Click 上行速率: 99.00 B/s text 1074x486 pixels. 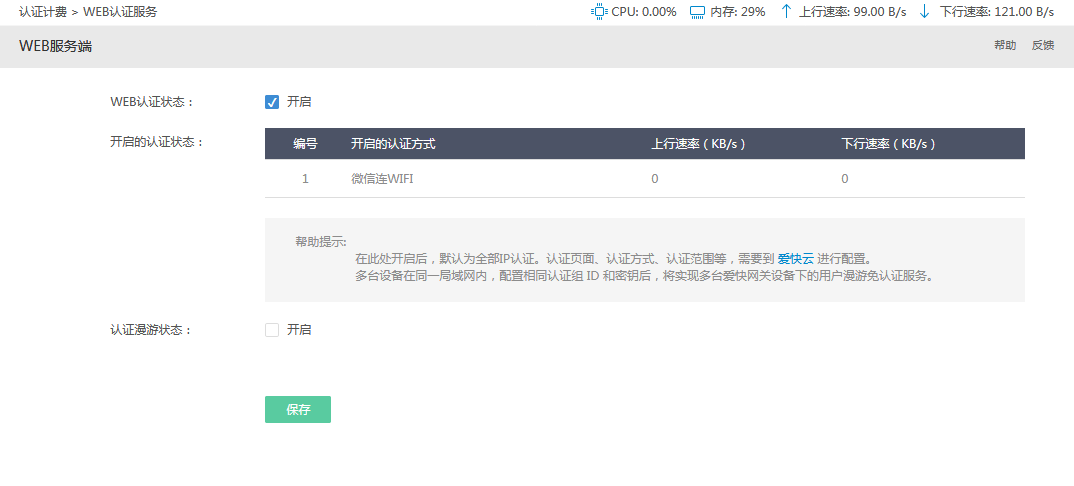click(853, 12)
